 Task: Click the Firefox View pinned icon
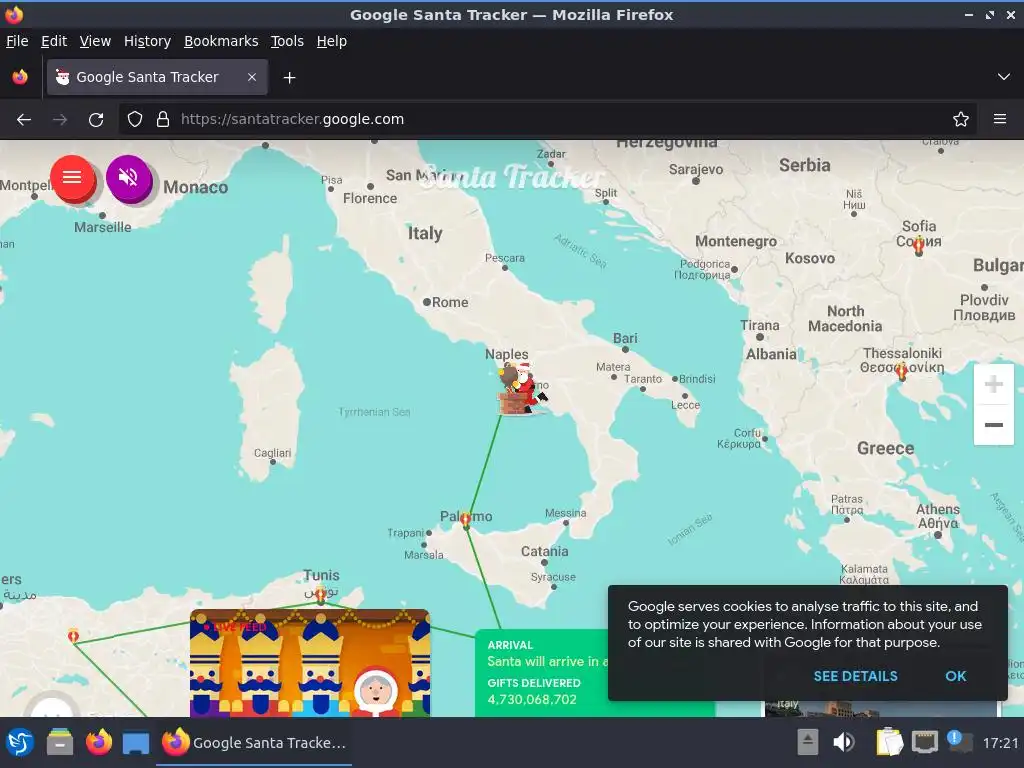click(x=20, y=77)
